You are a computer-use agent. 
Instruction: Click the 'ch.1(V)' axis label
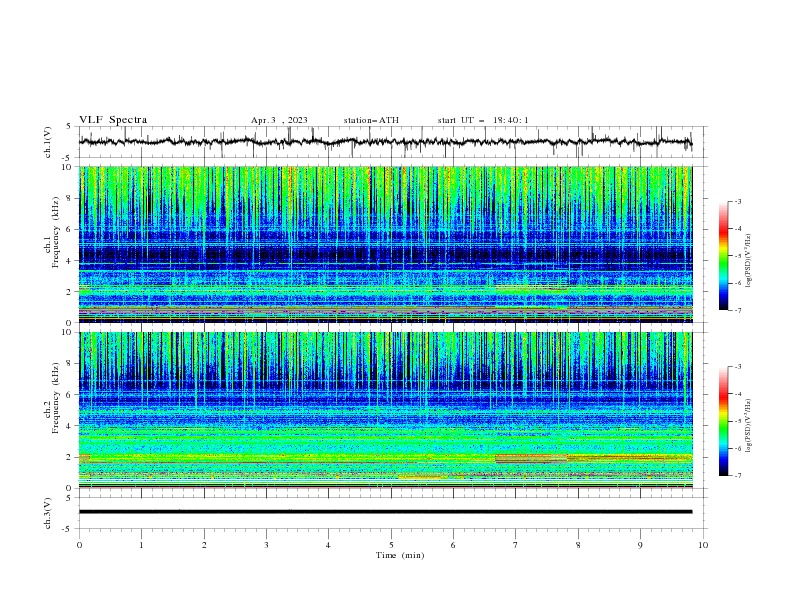click(48, 142)
